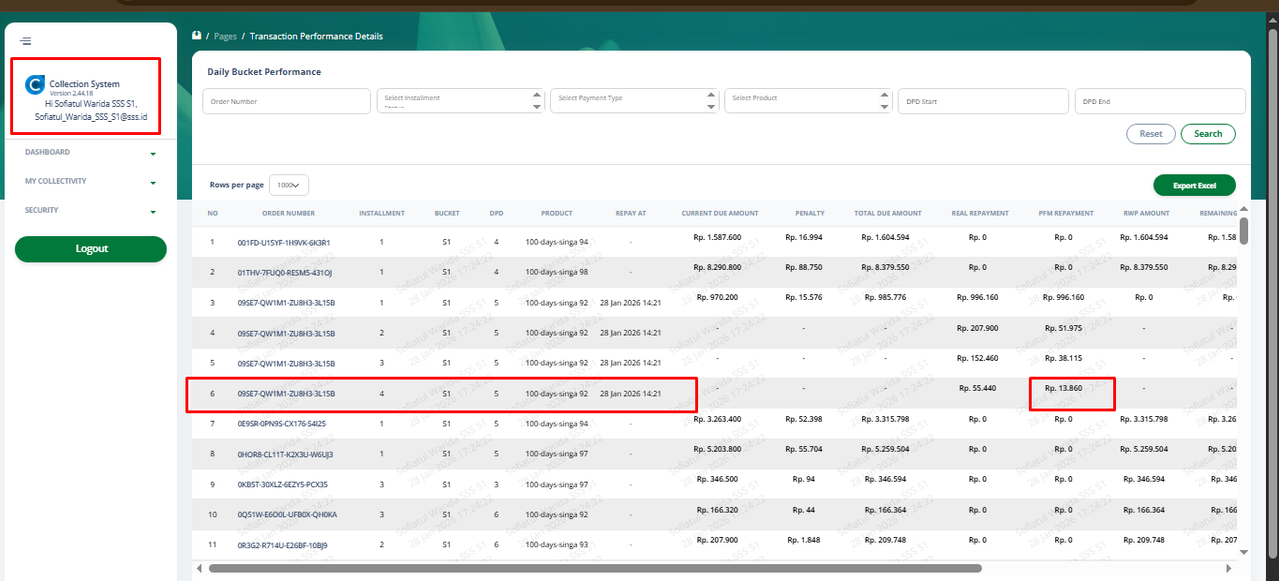Open the Select Payment Type dropdown
Screen dimensions: 1279x581
[x=634, y=101]
